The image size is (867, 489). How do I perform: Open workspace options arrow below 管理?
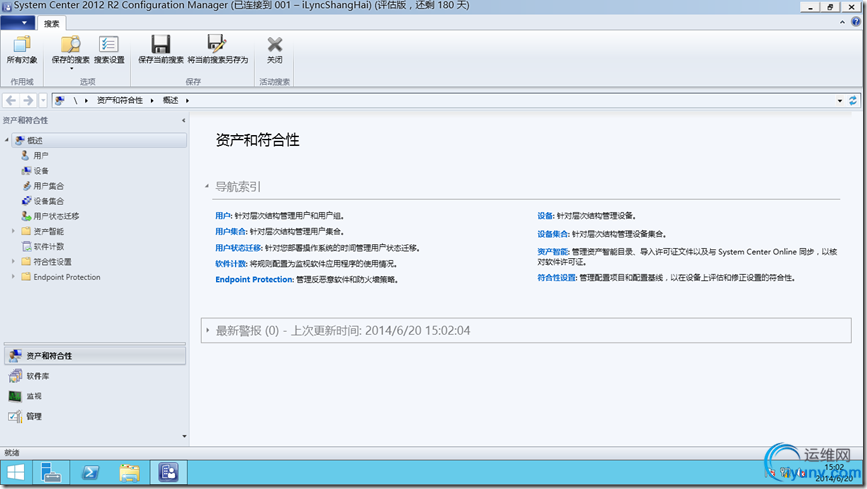pyautogui.click(x=184, y=436)
